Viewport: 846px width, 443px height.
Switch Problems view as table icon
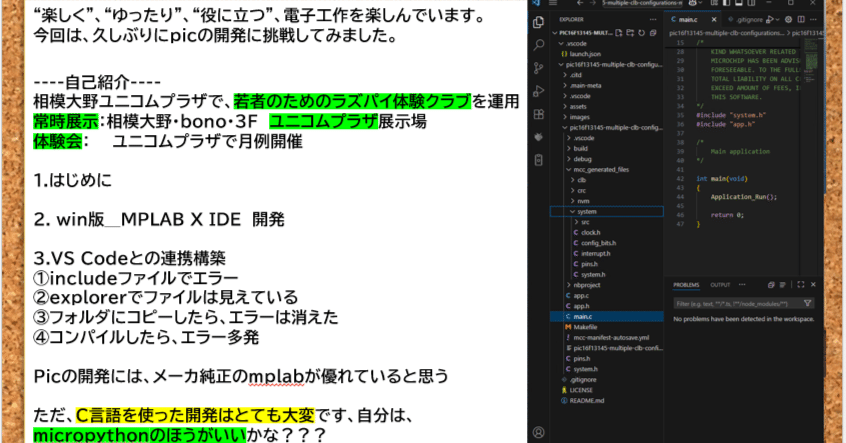[782, 285]
